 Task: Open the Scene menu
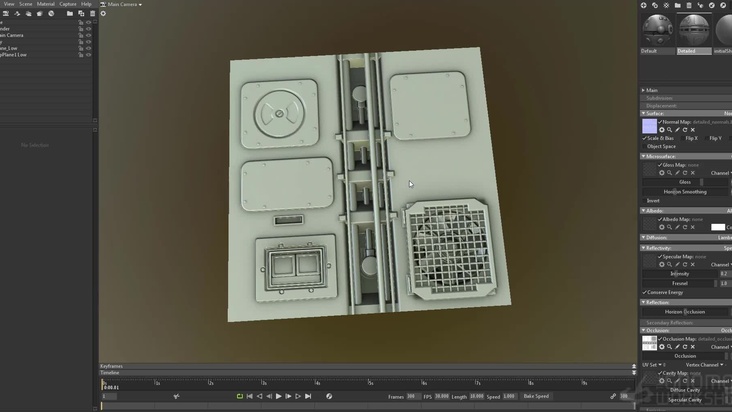click(26, 4)
